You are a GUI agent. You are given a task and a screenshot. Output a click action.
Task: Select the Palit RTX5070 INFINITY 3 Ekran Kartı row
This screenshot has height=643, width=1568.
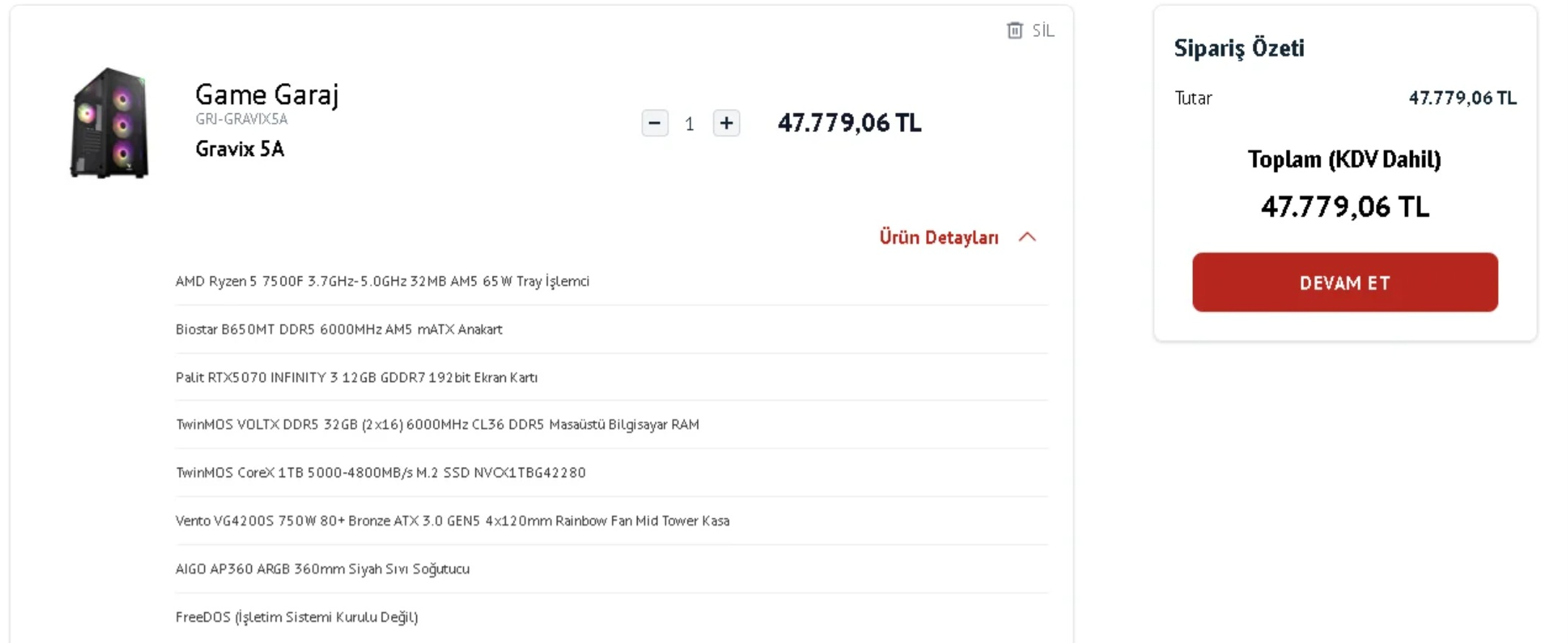pos(612,377)
